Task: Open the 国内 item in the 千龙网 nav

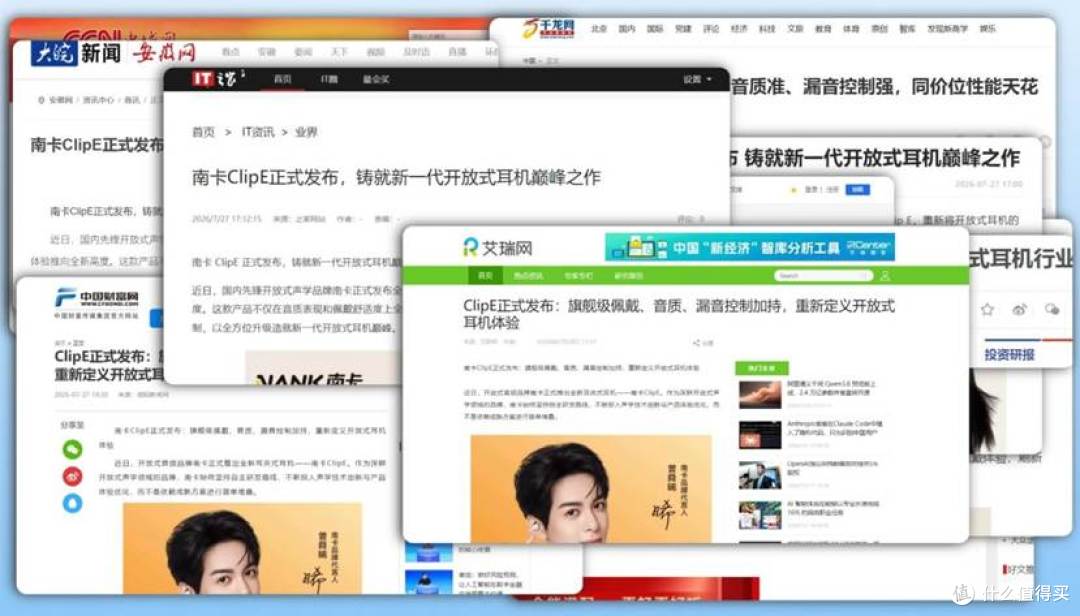Action: [x=627, y=29]
